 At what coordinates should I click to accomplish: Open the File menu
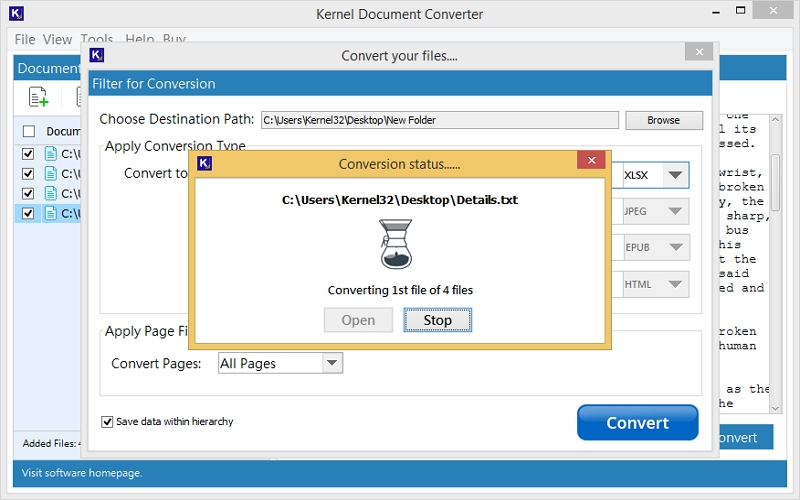pyautogui.click(x=25, y=39)
